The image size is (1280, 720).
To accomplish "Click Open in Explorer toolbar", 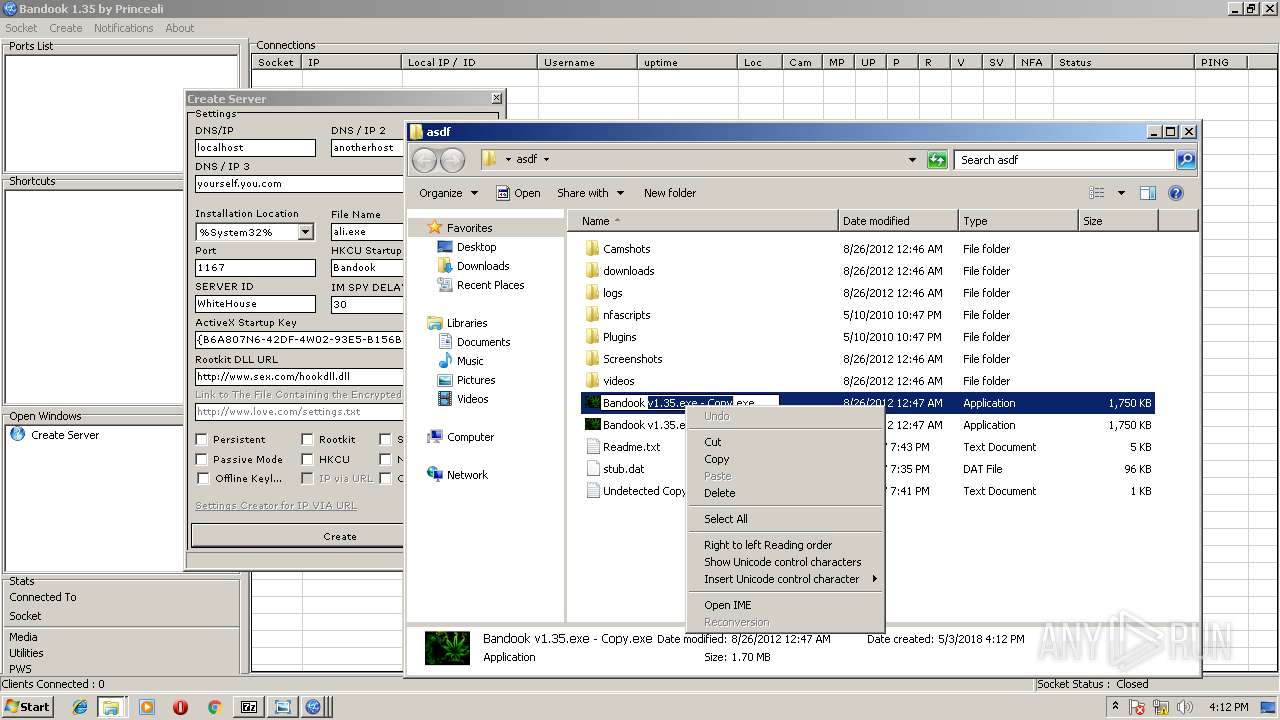I will point(518,193).
